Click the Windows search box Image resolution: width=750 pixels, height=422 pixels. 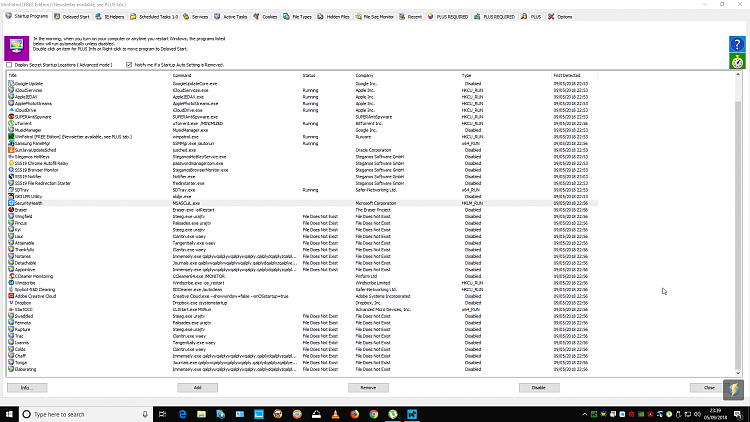86,414
